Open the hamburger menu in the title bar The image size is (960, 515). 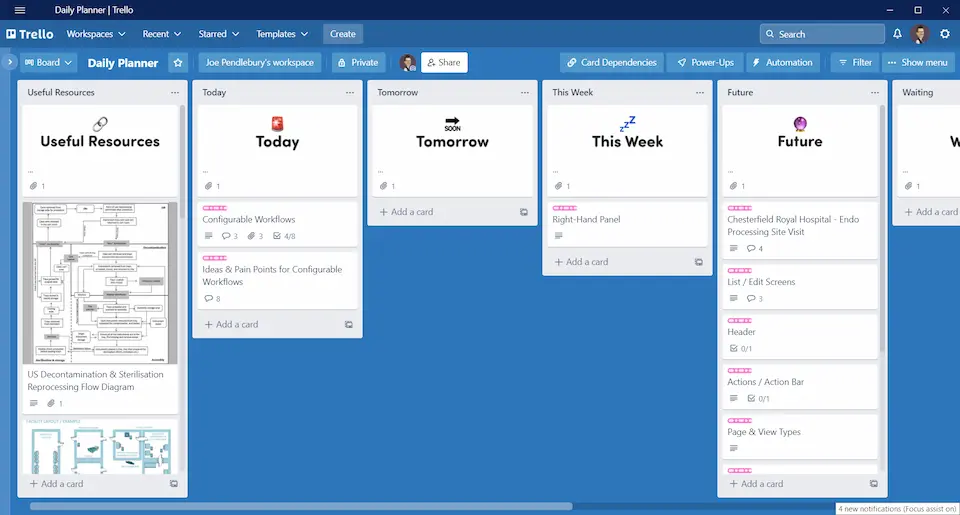[20, 10]
